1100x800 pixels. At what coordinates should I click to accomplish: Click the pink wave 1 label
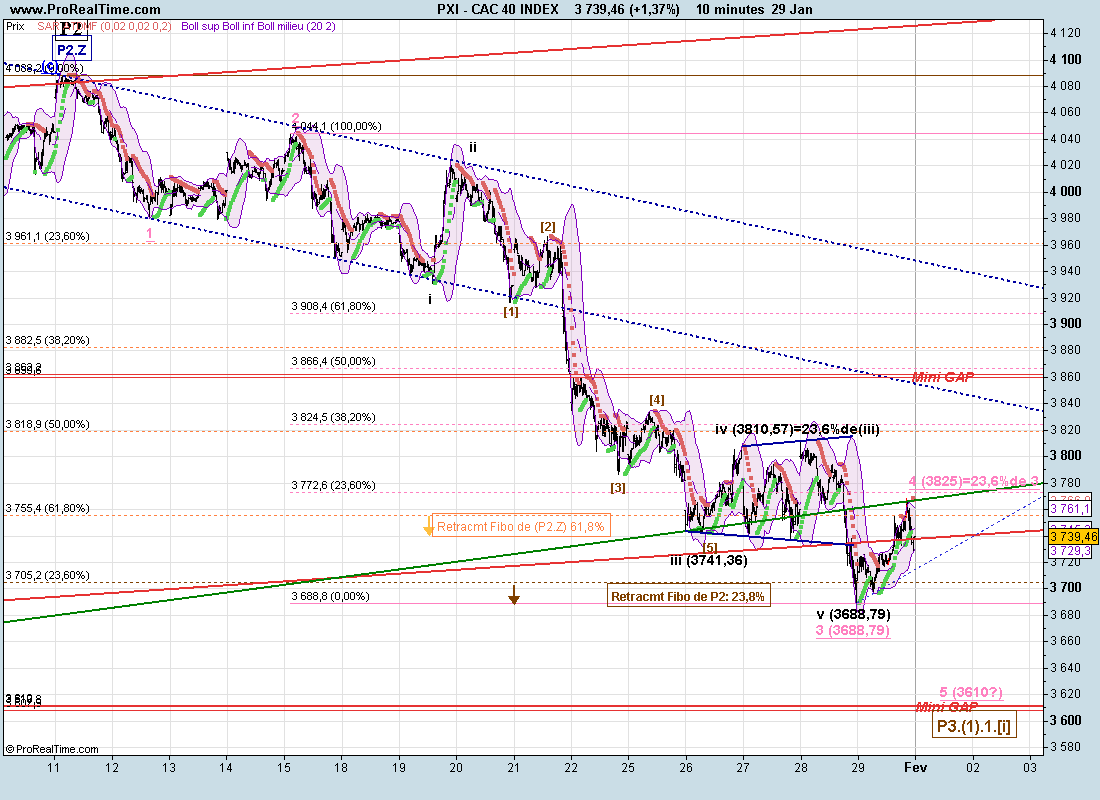150,234
